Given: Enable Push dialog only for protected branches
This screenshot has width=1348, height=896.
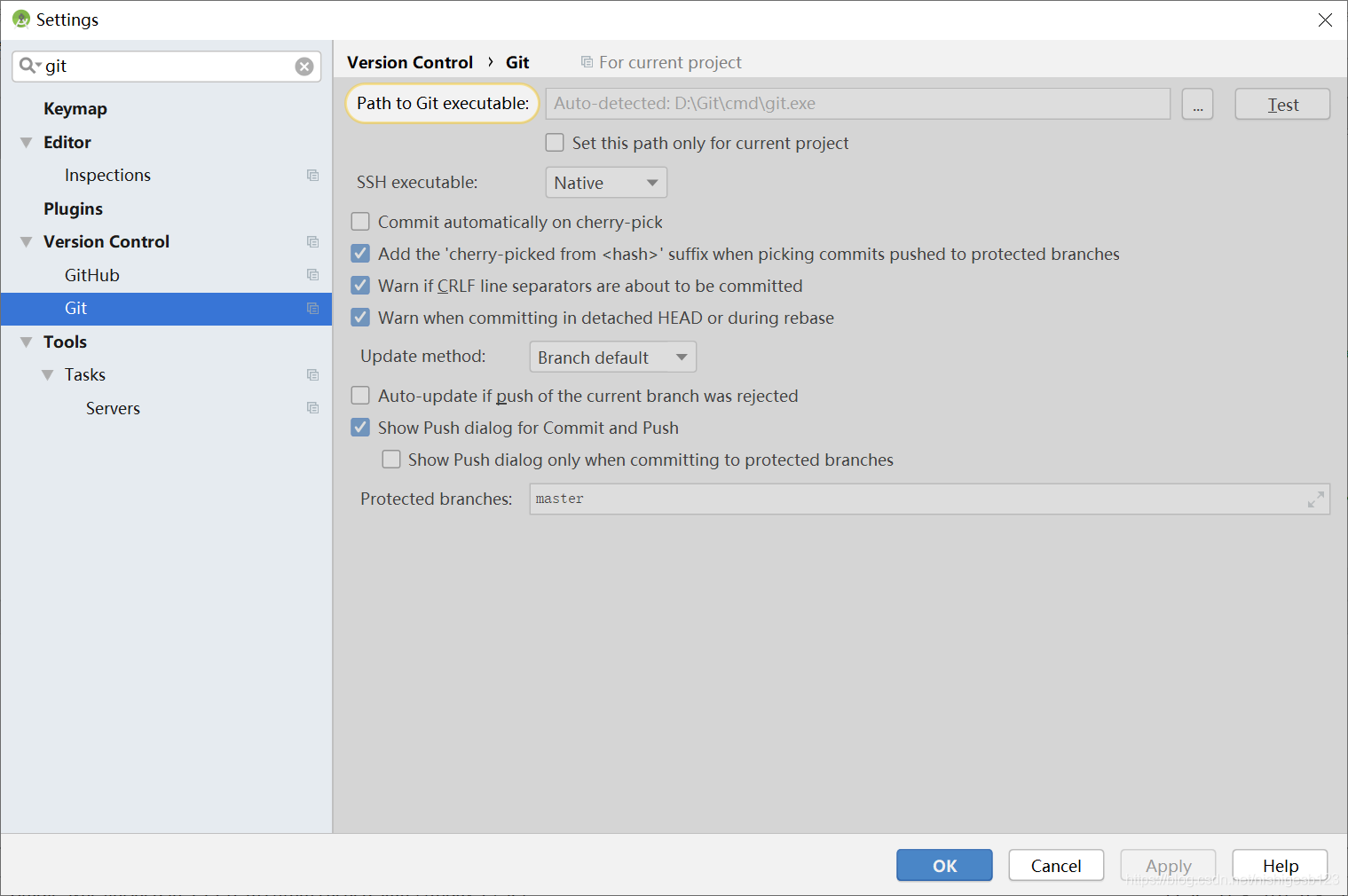Looking at the screenshot, I should tap(391, 460).
